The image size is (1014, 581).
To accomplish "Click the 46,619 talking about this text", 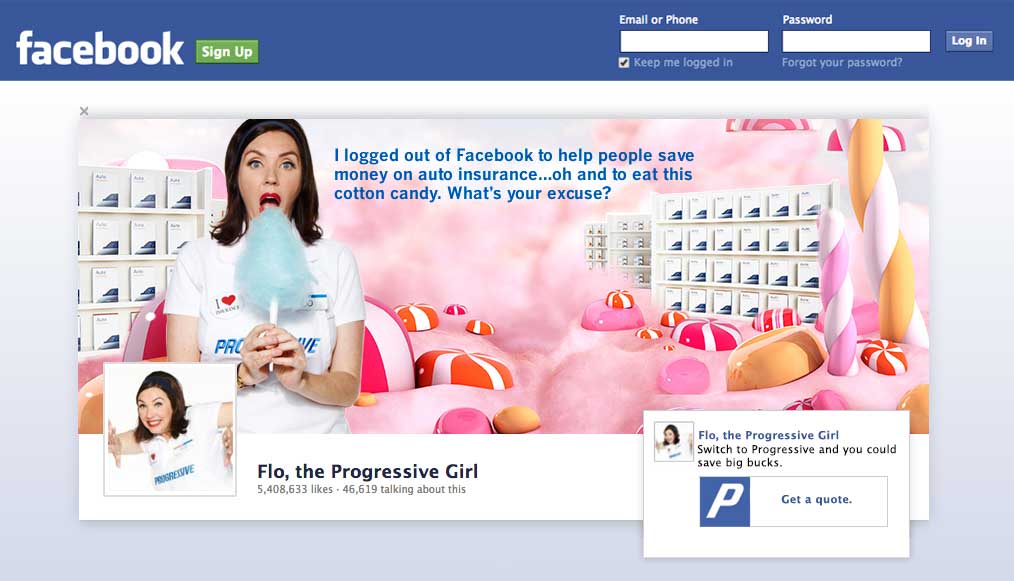I will [404, 490].
